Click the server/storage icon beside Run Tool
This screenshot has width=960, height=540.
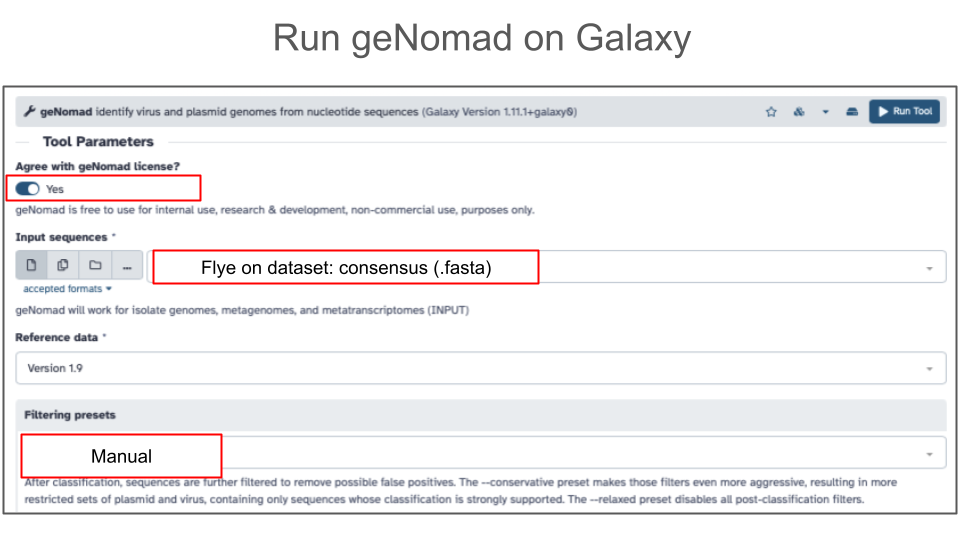(852, 112)
